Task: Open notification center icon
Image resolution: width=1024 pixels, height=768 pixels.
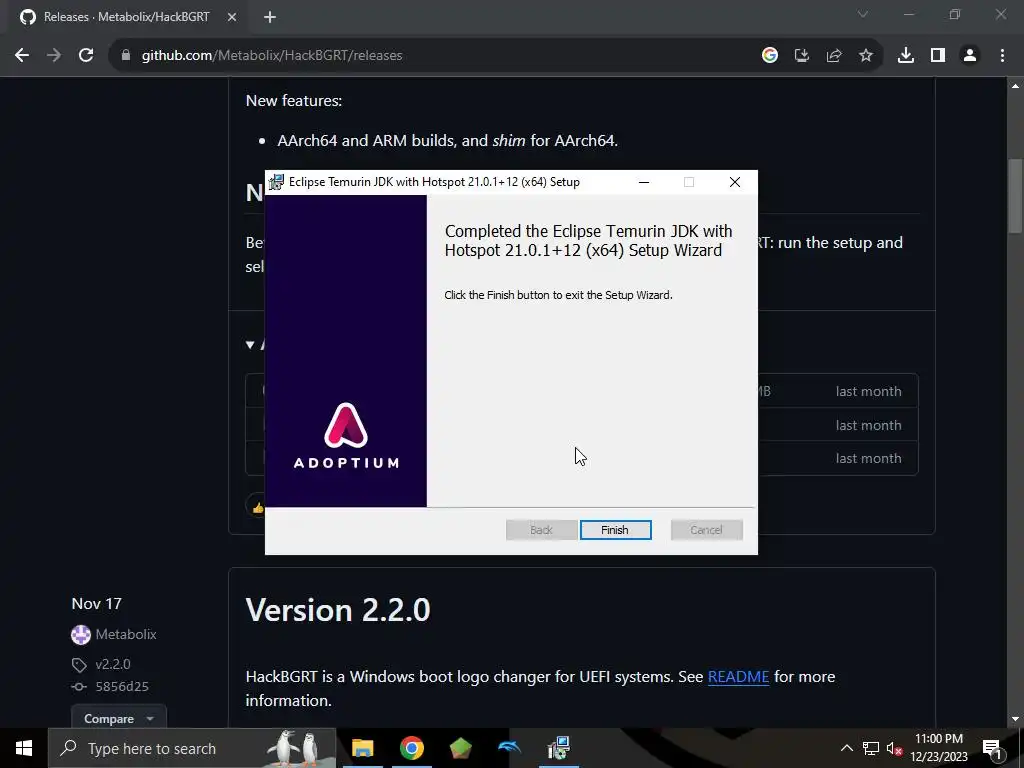Action: (992, 748)
